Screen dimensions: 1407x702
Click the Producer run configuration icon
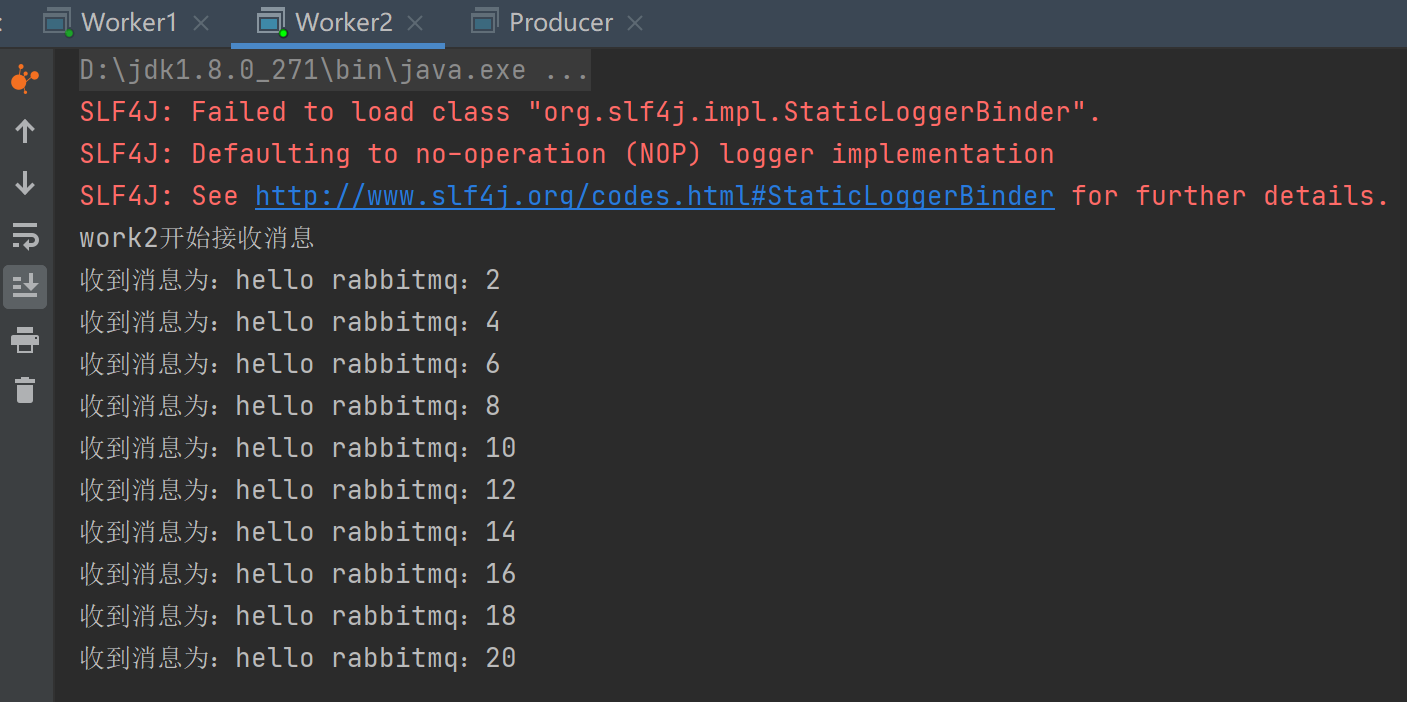(x=485, y=22)
